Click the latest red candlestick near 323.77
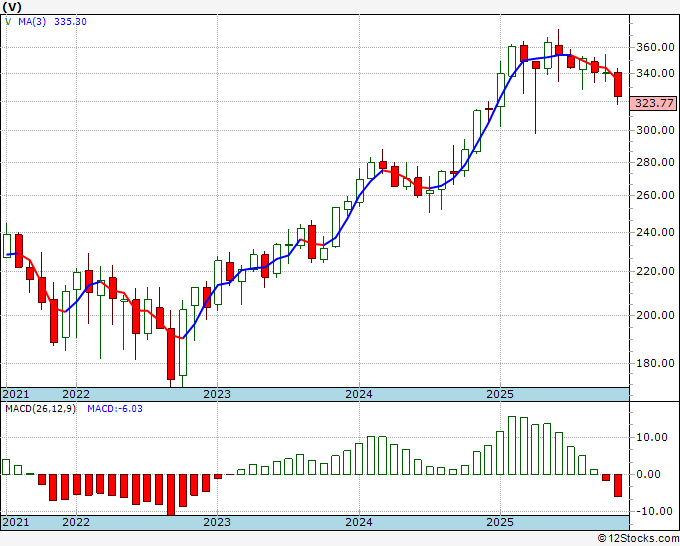 pyautogui.click(x=618, y=85)
